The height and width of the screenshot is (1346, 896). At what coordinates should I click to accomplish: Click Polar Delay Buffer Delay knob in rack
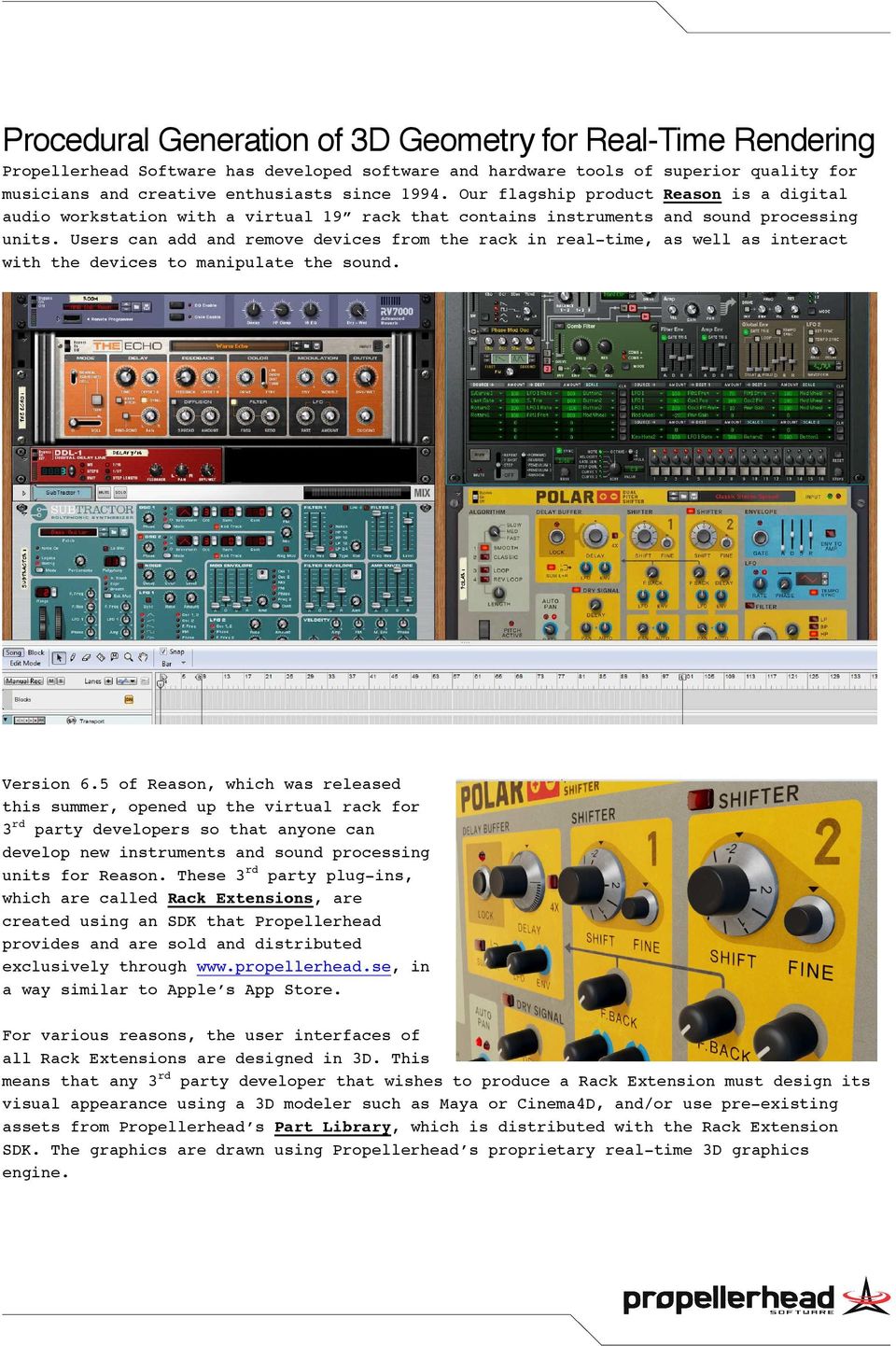point(595,535)
